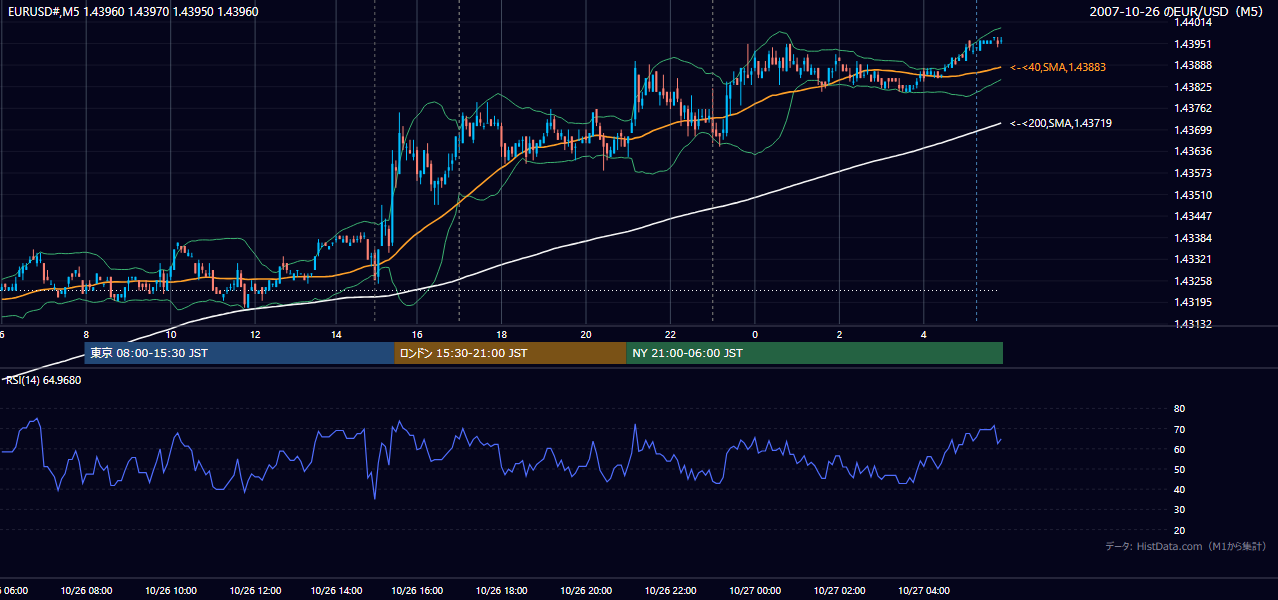The height and width of the screenshot is (600, 1278).
Task: Click hour tick 22 under the price chart
Action: click(x=671, y=334)
